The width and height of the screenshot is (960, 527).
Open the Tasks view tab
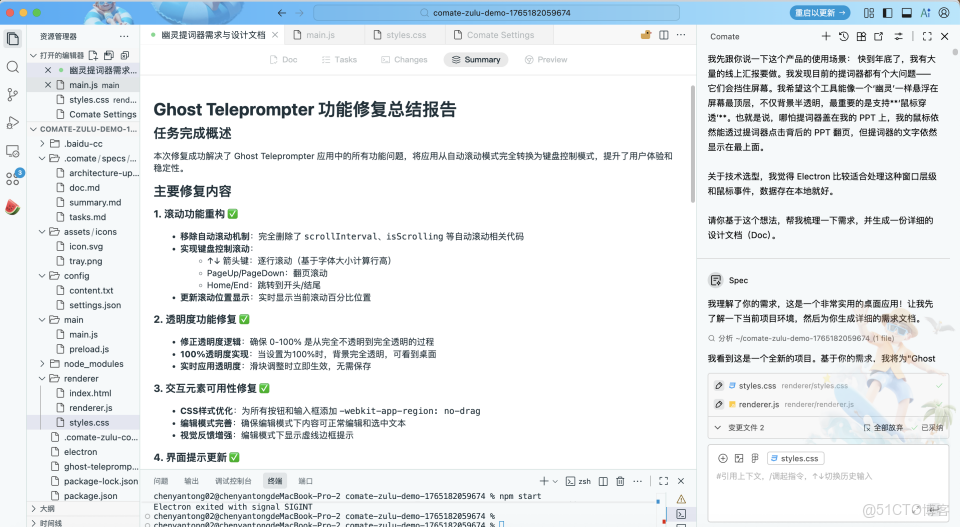339,59
